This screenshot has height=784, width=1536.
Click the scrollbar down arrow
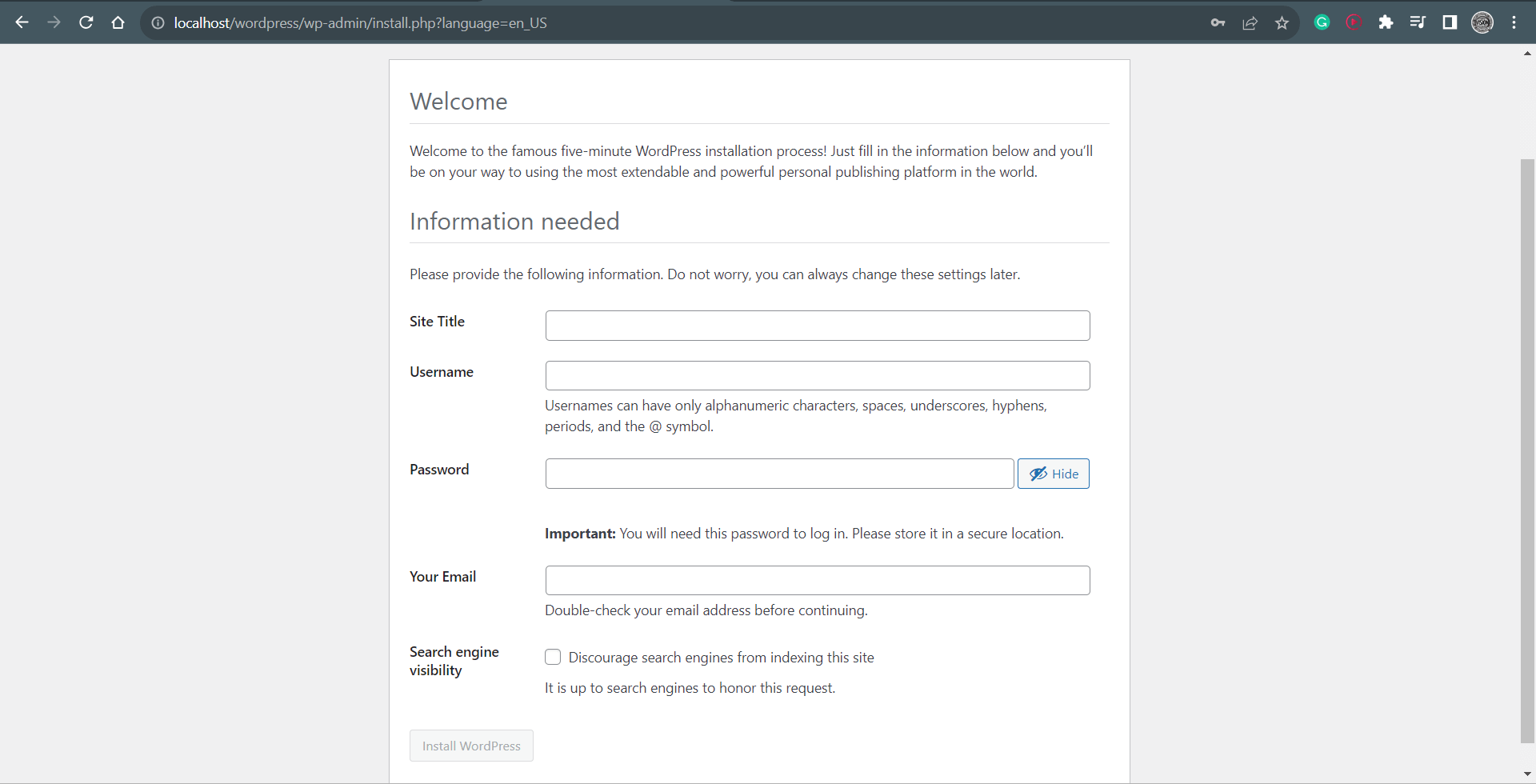[1526, 773]
